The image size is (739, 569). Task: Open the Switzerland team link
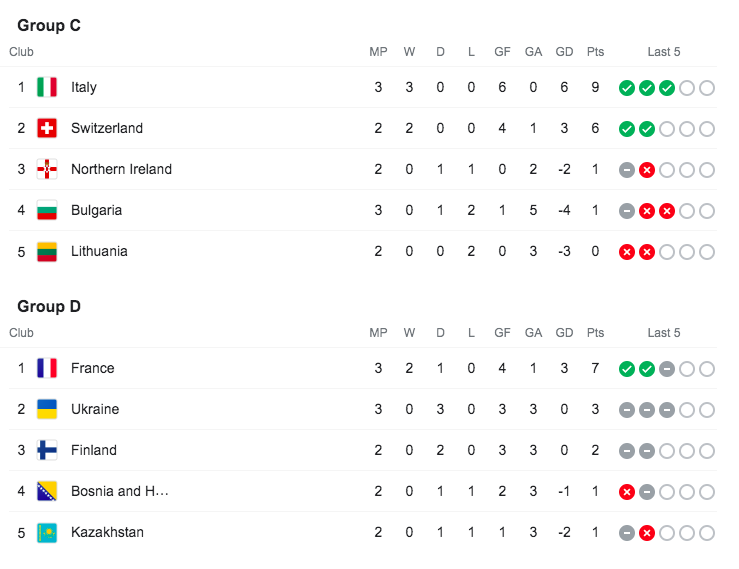pyautogui.click(x=107, y=128)
